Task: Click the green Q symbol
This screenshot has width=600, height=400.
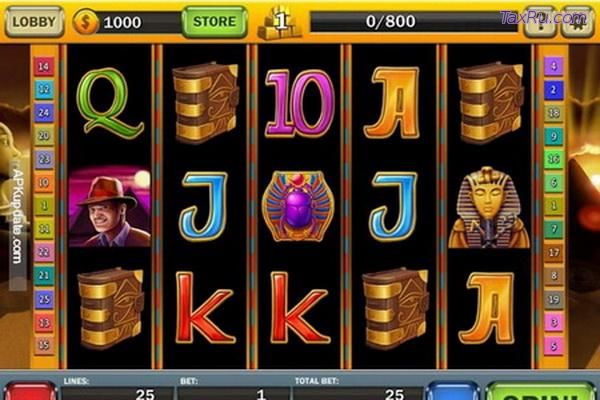Action: [110, 104]
